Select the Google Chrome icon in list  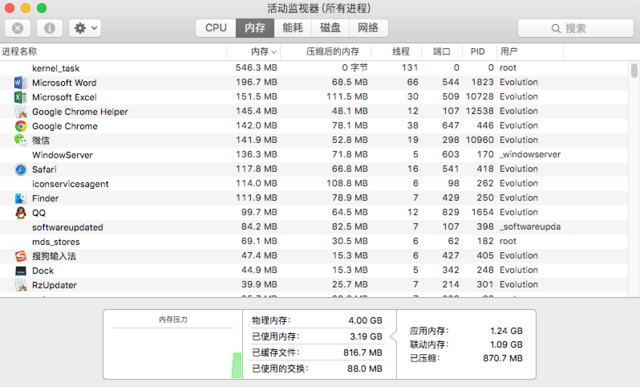tap(20, 126)
